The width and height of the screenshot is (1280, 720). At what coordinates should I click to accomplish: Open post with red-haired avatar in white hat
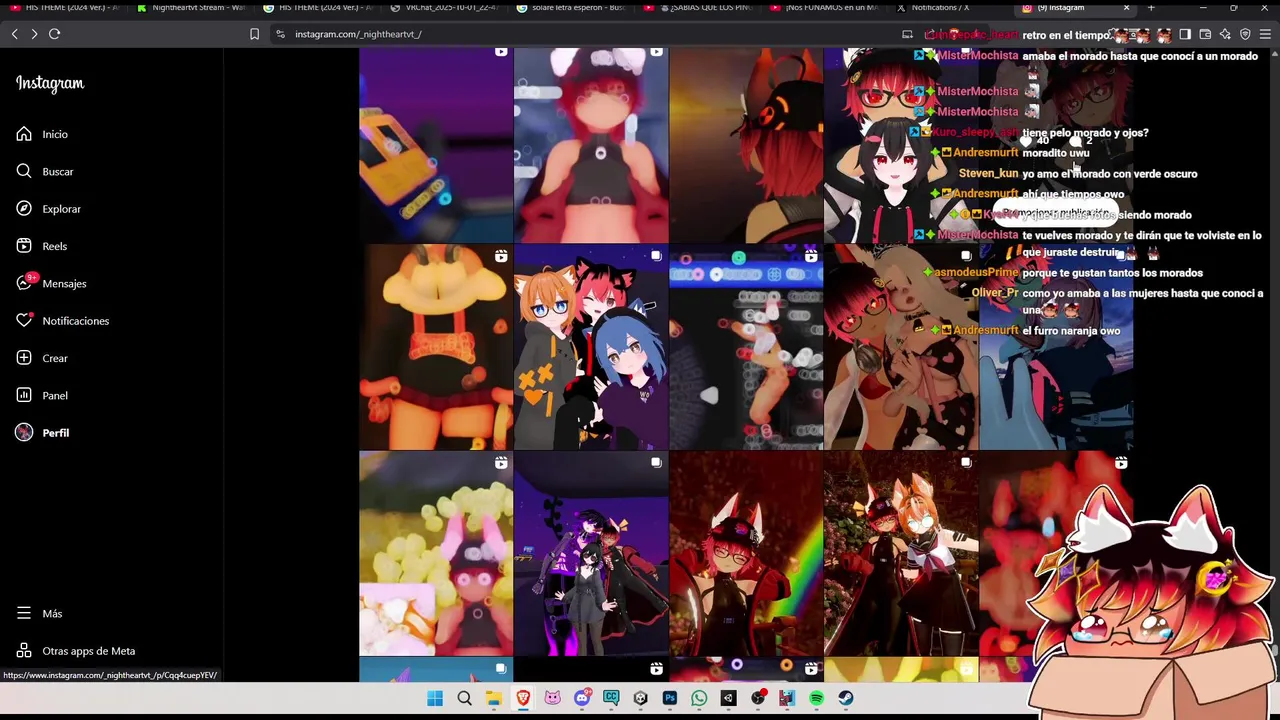[591, 145]
